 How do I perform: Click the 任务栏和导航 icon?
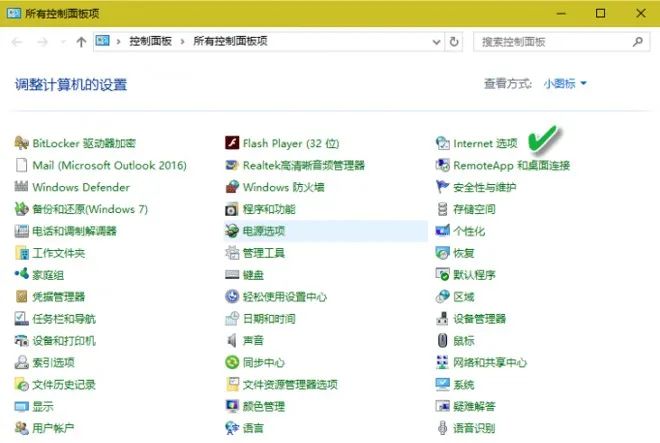coord(21,318)
